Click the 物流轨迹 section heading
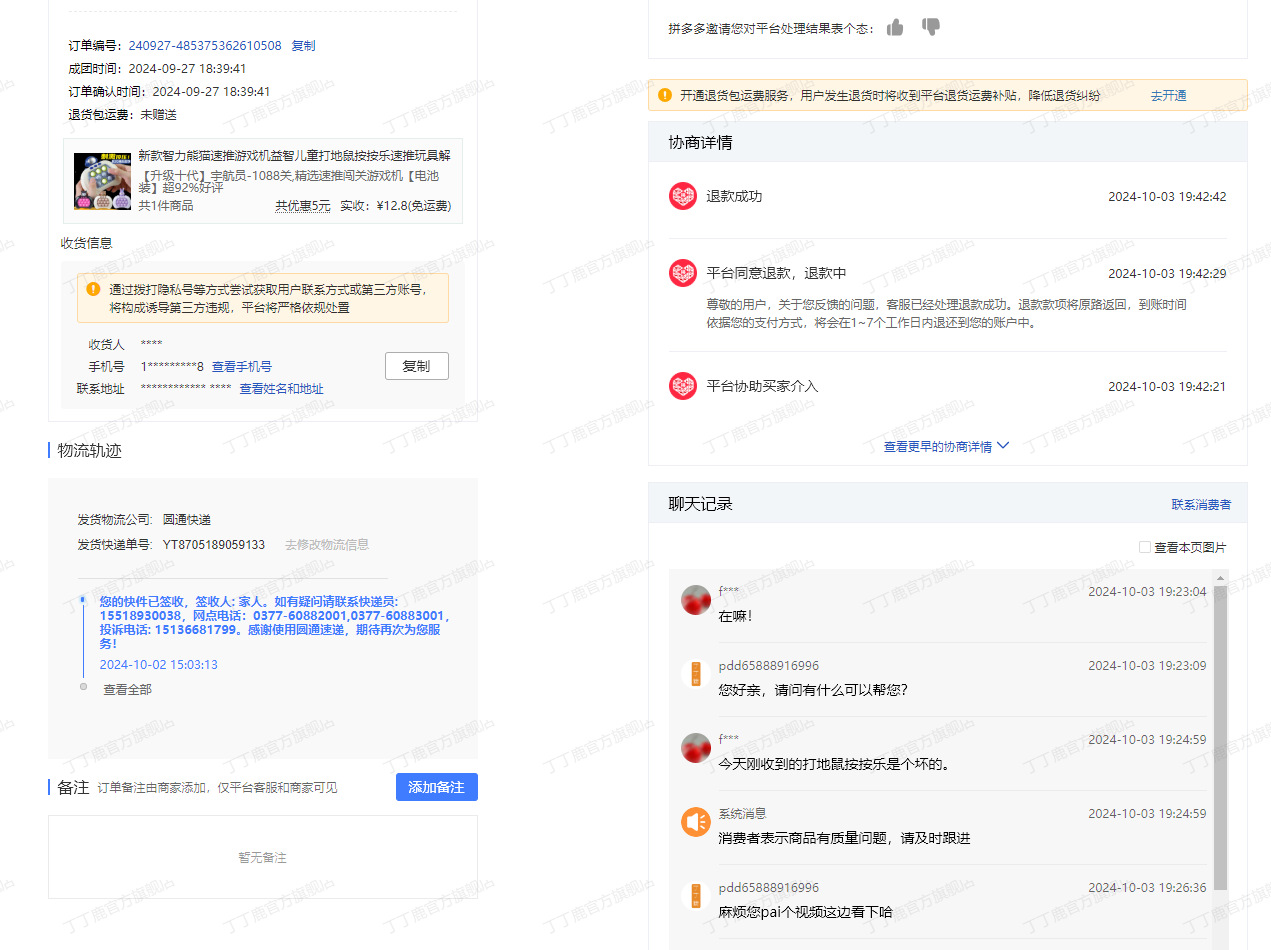 click(90, 451)
